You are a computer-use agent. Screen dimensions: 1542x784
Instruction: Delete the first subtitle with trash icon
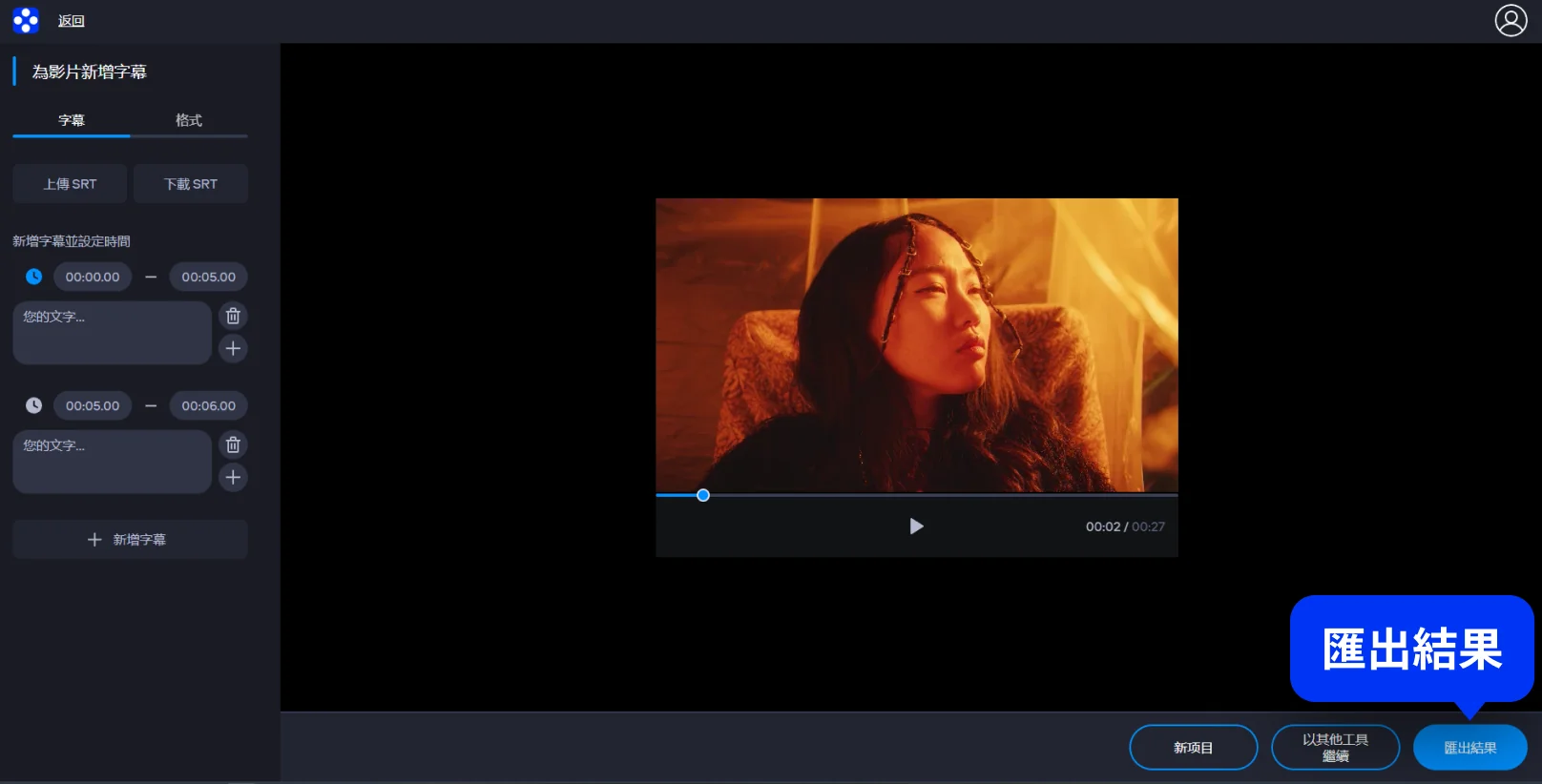(x=233, y=316)
